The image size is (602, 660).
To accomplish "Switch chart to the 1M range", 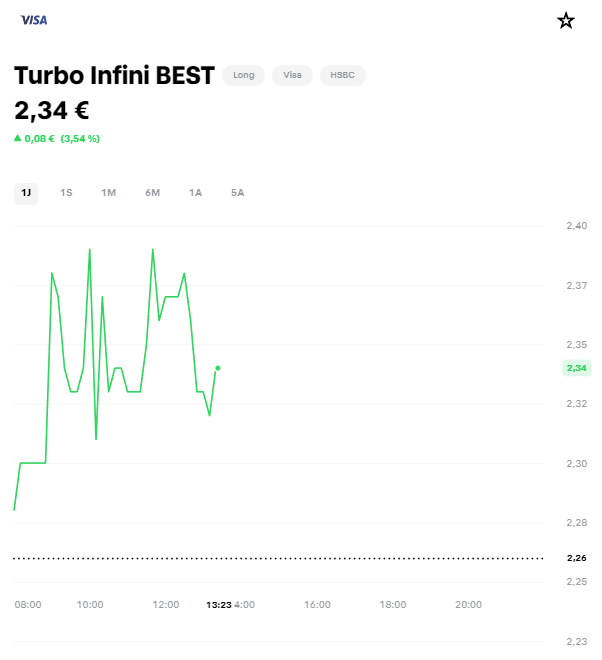I will point(109,192).
